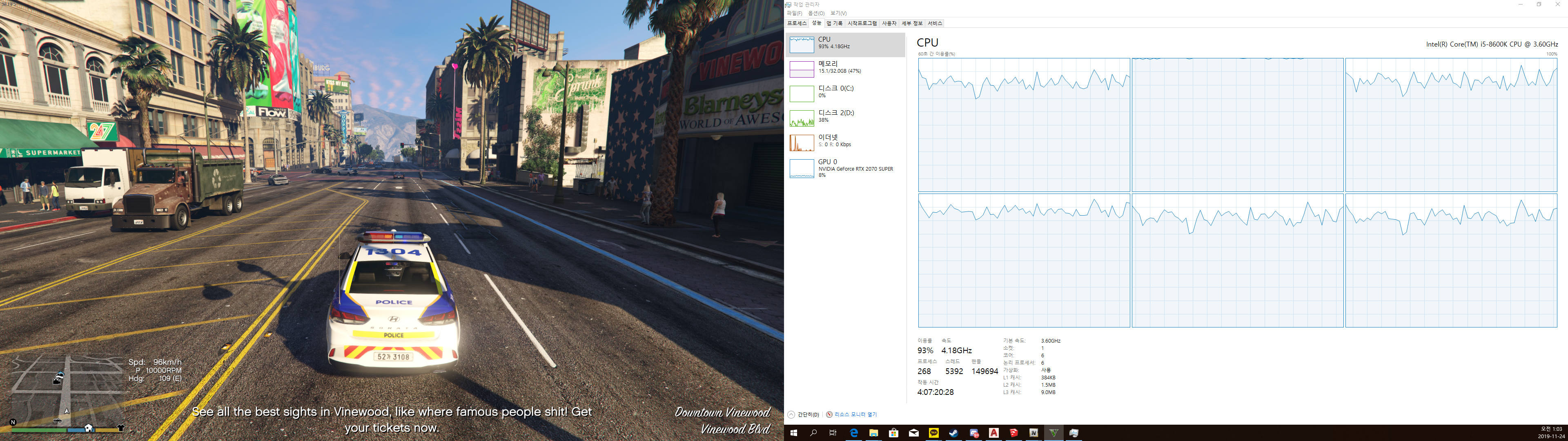Screen dimensions: 1568x441
Task: Click the top-right CPU core graph
Action: click(1451, 125)
